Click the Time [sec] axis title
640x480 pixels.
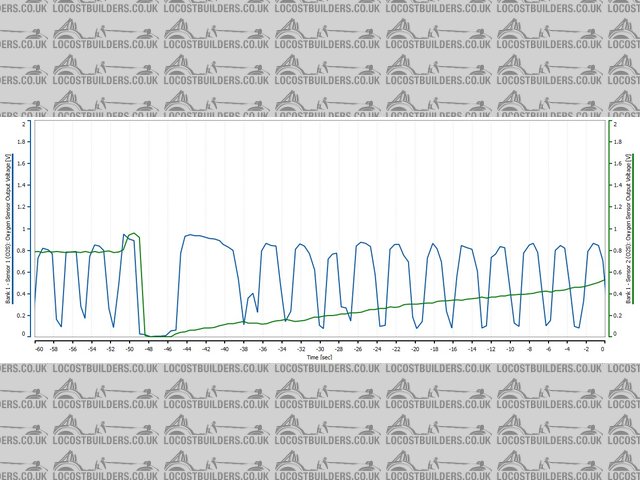(320, 356)
